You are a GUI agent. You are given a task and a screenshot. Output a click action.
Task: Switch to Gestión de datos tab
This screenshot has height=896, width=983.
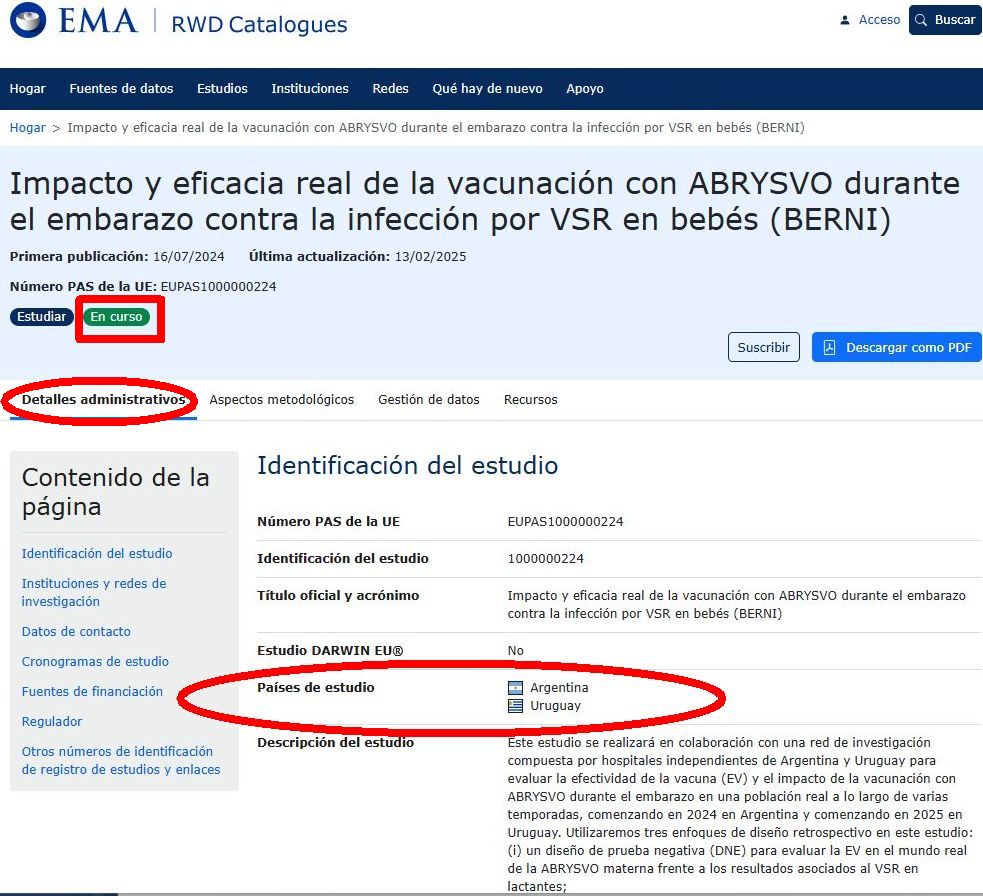coord(429,399)
